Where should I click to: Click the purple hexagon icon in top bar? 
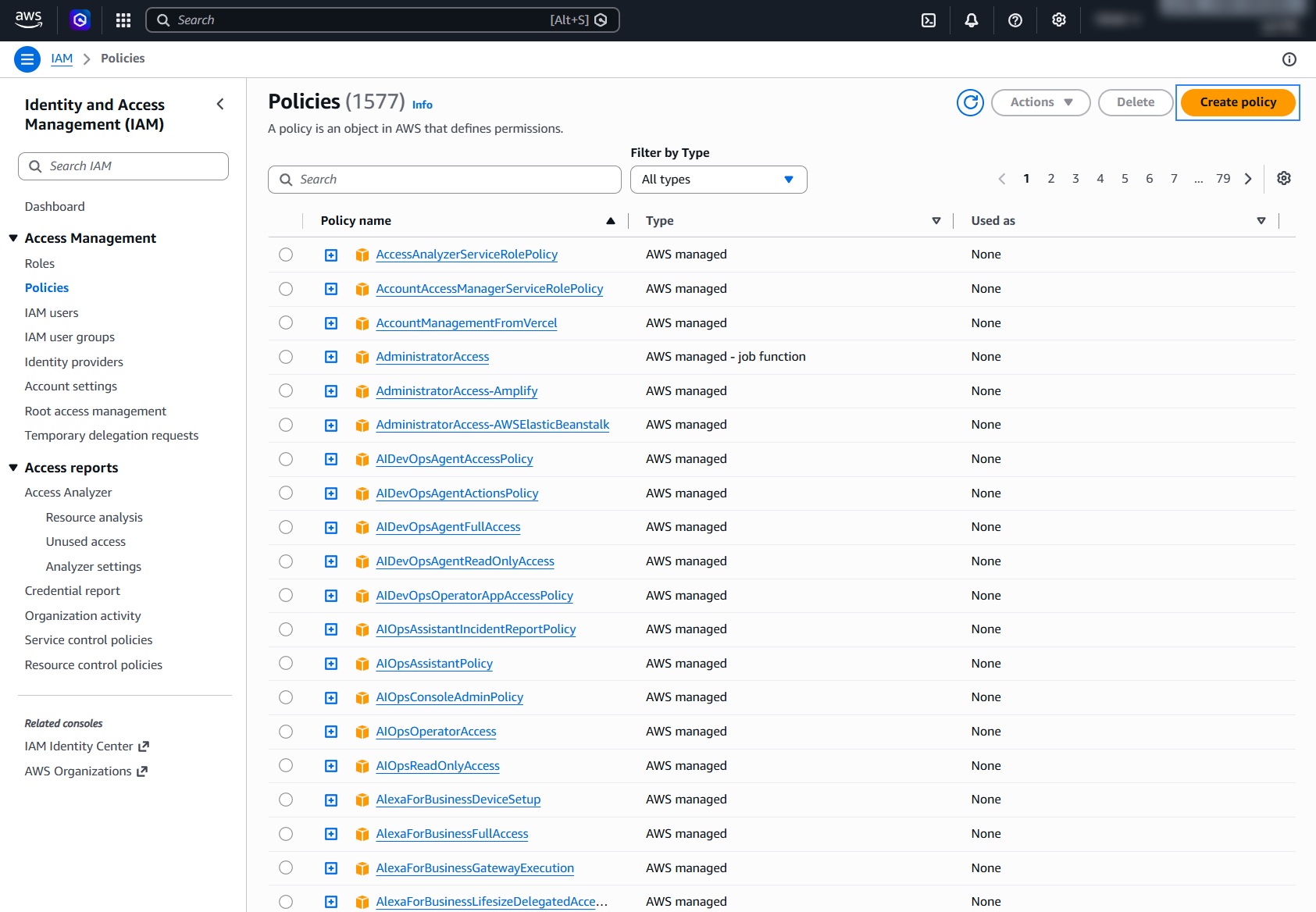coord(80,20)
